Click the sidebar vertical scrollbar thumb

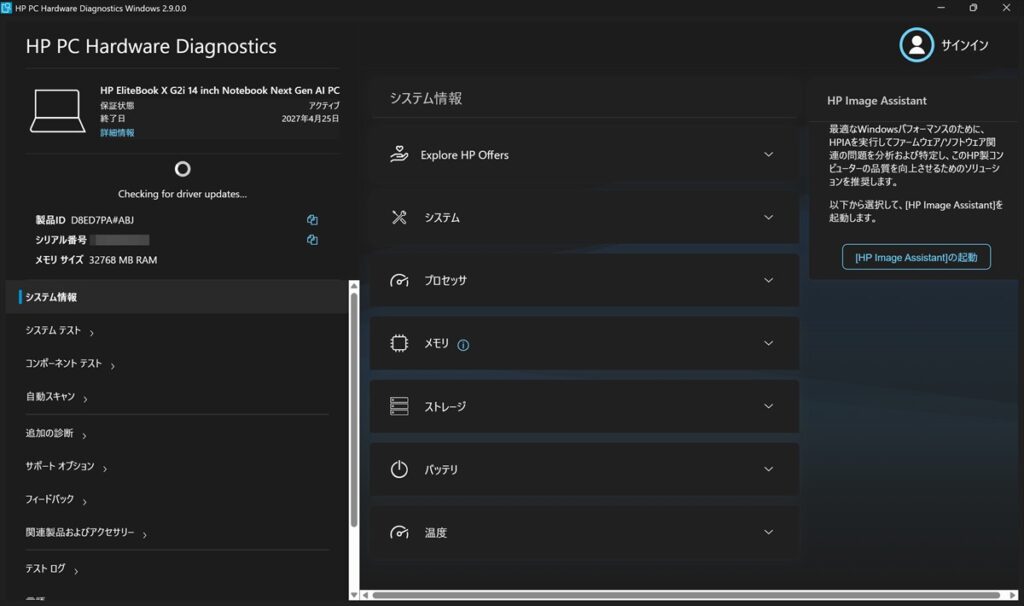coord(354,409)
